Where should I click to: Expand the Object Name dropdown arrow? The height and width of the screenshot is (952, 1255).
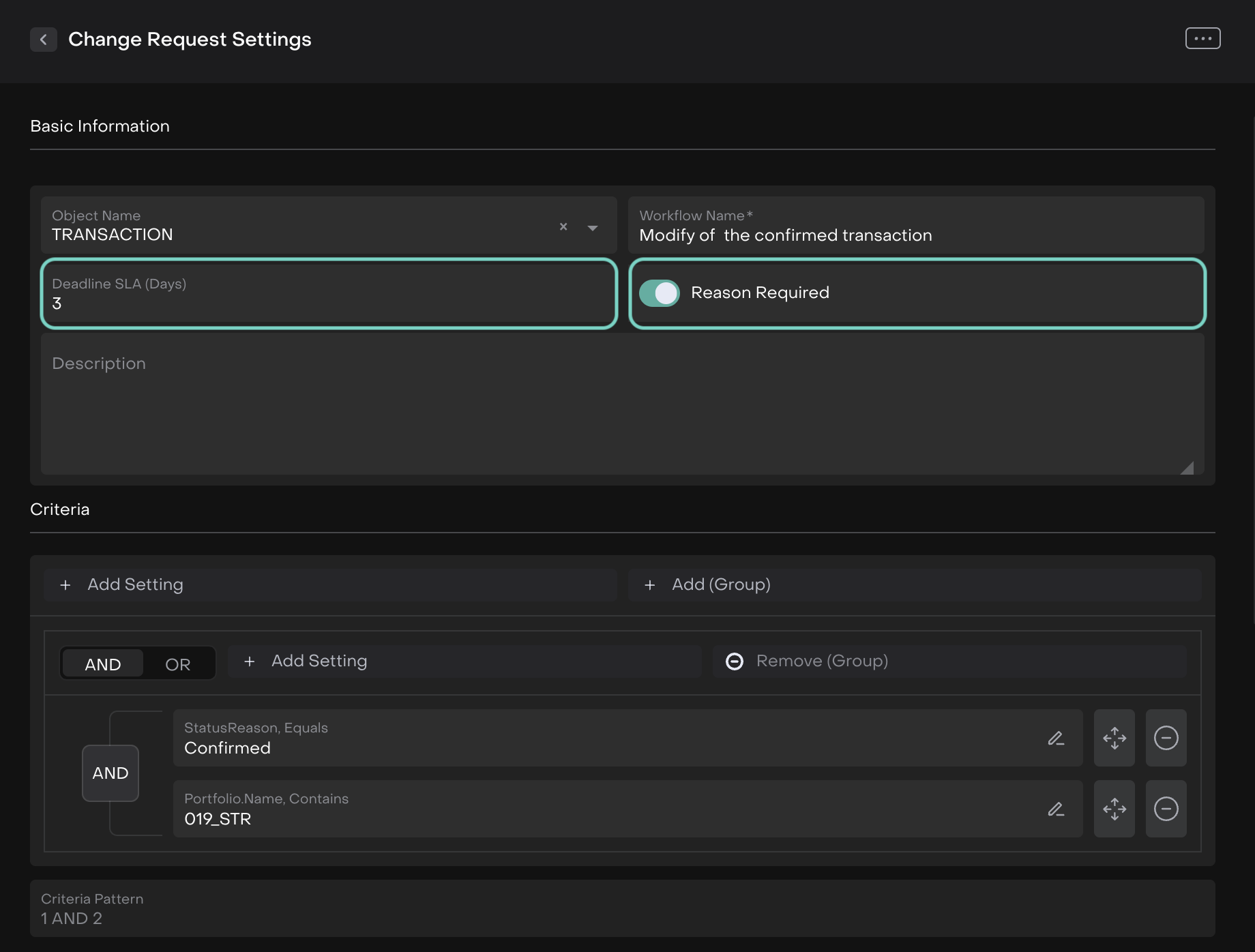click(x=593, y=228)
